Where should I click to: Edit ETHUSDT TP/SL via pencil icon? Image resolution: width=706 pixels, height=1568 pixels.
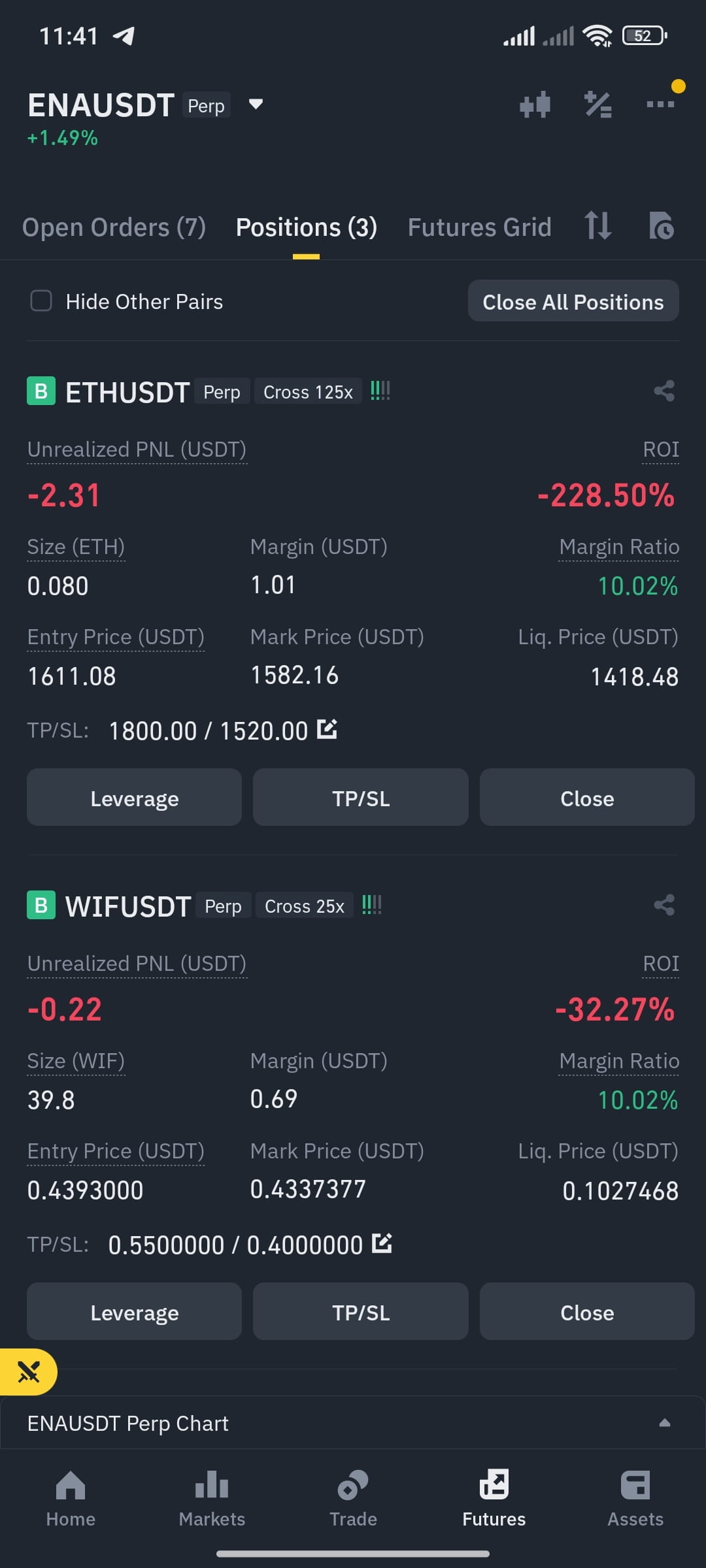click(x=327, y=729)
